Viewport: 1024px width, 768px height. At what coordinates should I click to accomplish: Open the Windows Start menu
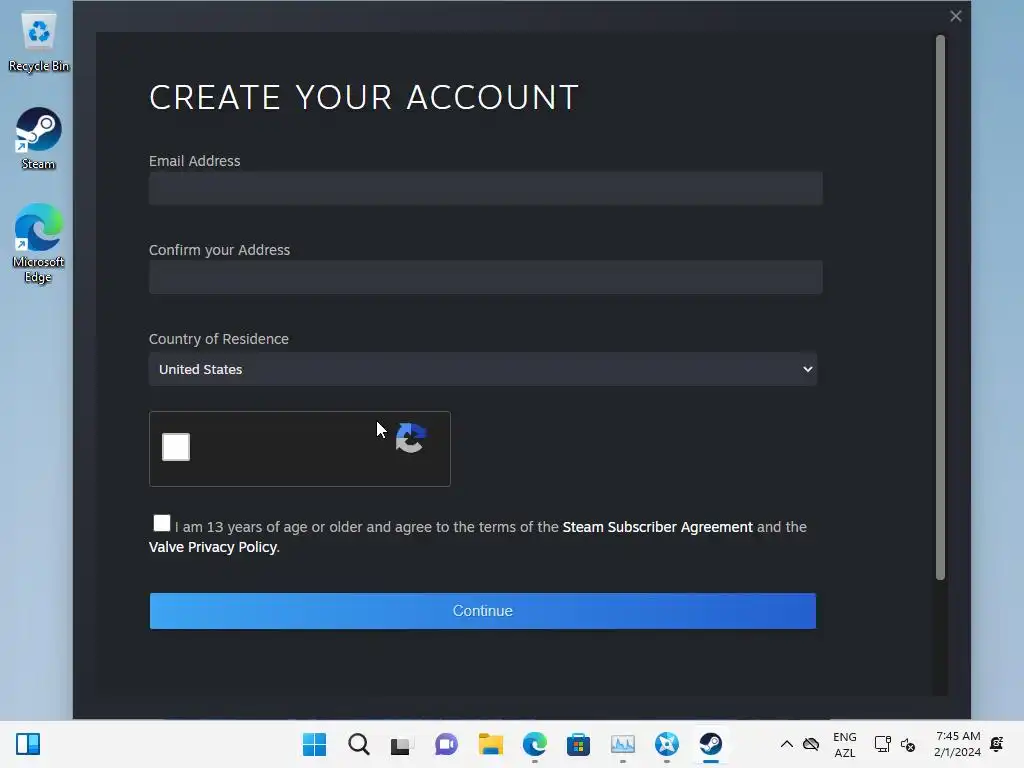[x=315, y=744]
